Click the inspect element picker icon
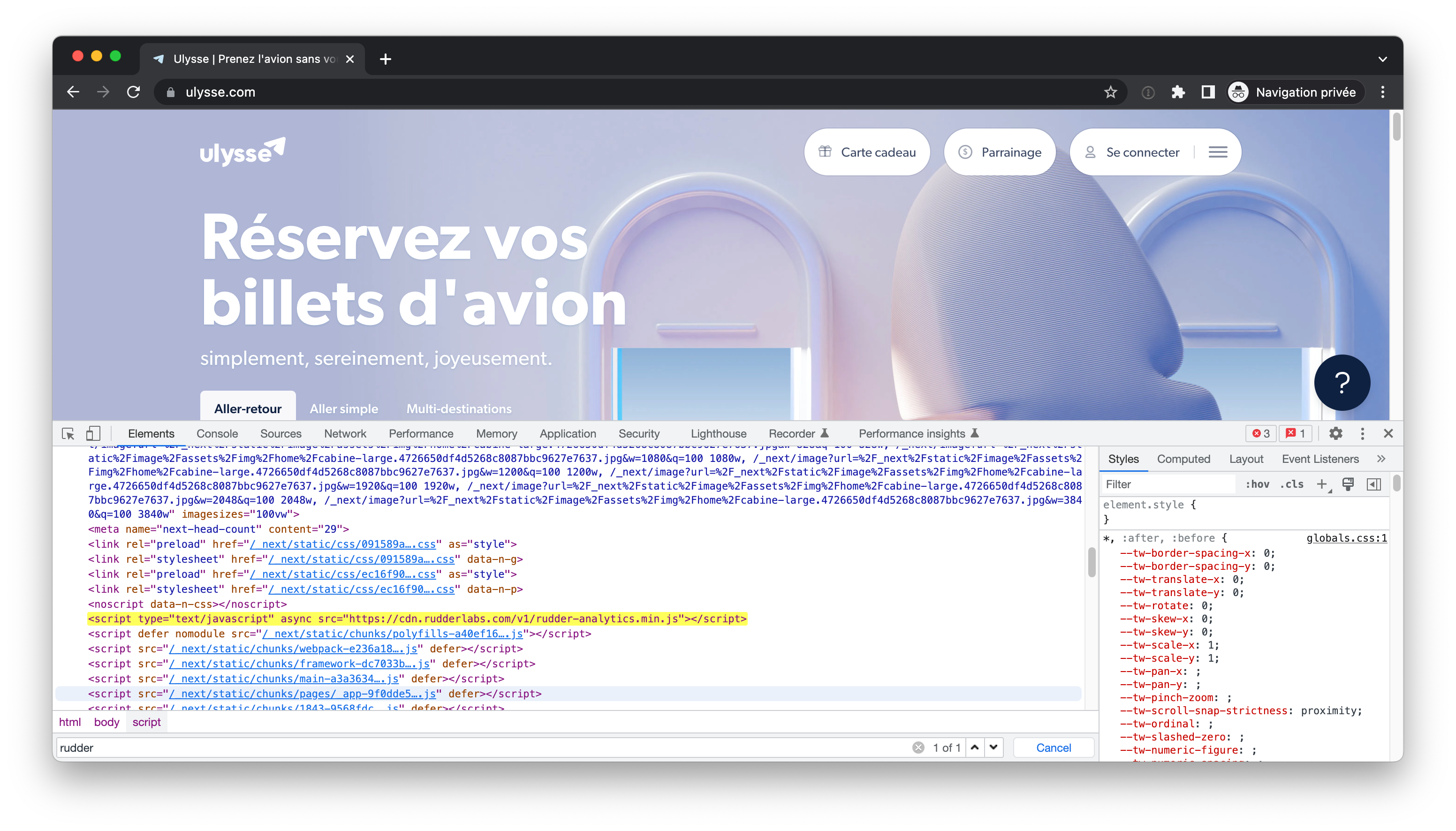The width and height of the screenshot is (1456, 831). pos(68,434)
